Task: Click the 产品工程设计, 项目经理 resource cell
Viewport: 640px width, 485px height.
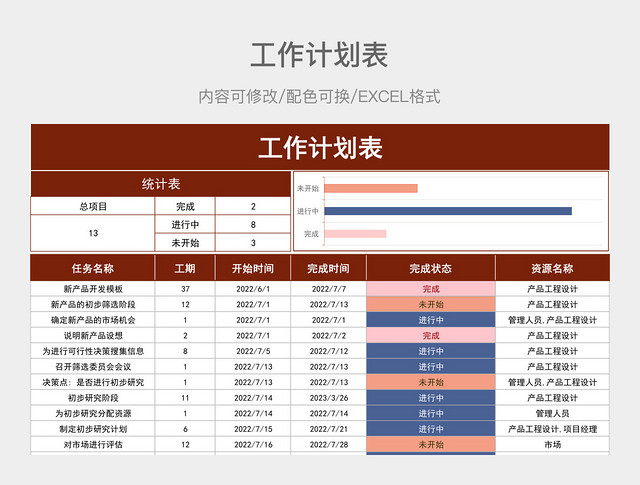Action: [552, 429]
